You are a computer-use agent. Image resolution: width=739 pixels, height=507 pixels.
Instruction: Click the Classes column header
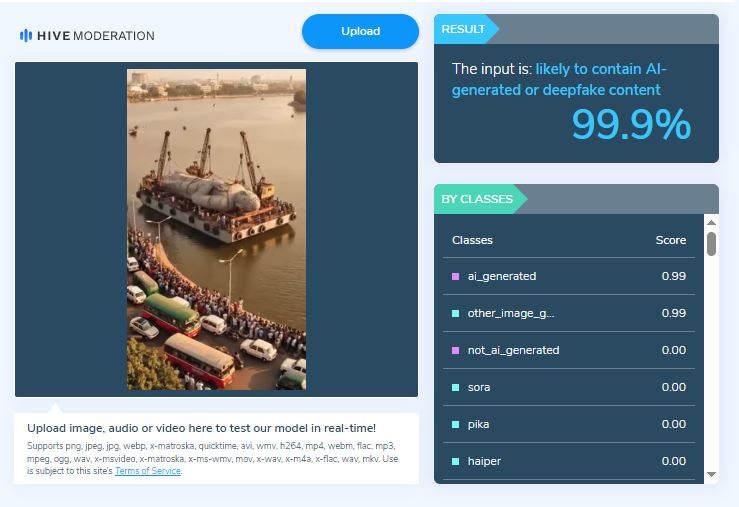point(472,240)
